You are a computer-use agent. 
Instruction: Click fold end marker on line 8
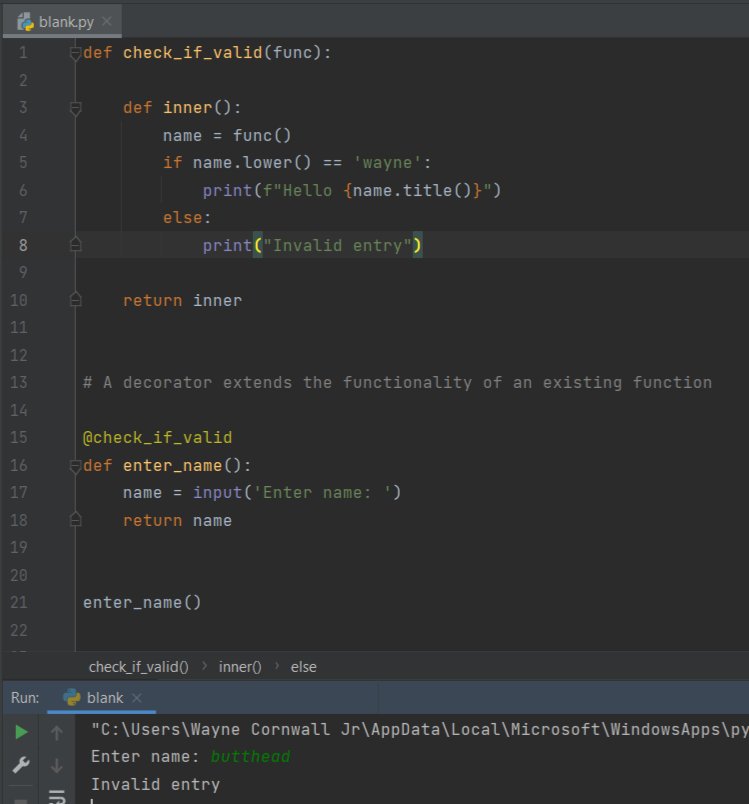click(x=75, y=245)
